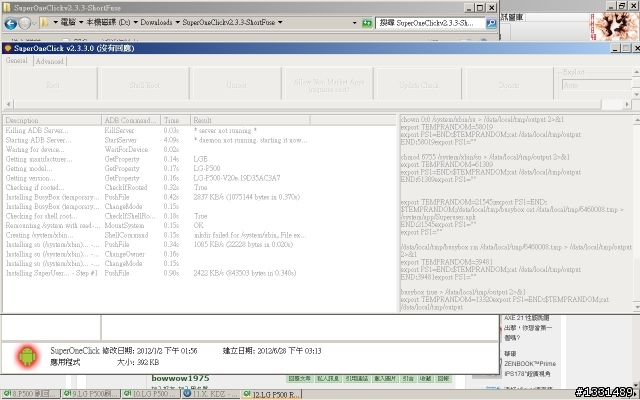This screenshot has width=640, height=400.
Task: Select the Starting ADB Server row
Action: pyautogui.click(x=157, y=140)
